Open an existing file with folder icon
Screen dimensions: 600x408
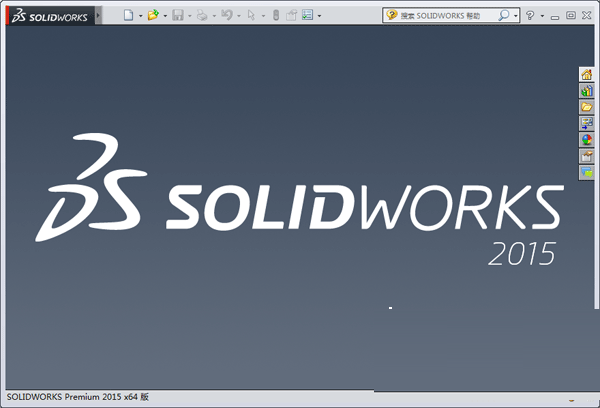[153, 15]
